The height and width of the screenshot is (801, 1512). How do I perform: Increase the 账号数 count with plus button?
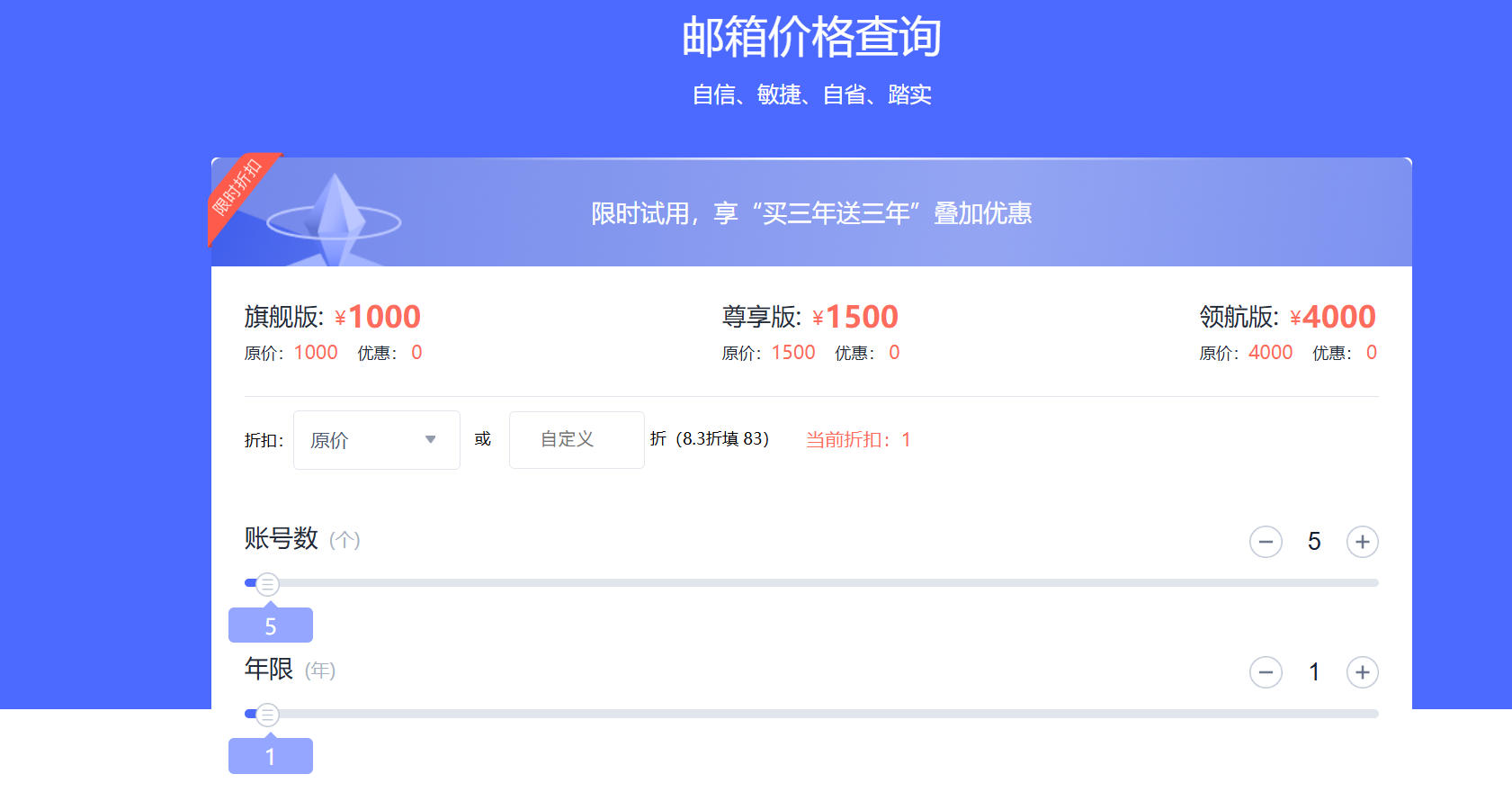coord(1362,542)
